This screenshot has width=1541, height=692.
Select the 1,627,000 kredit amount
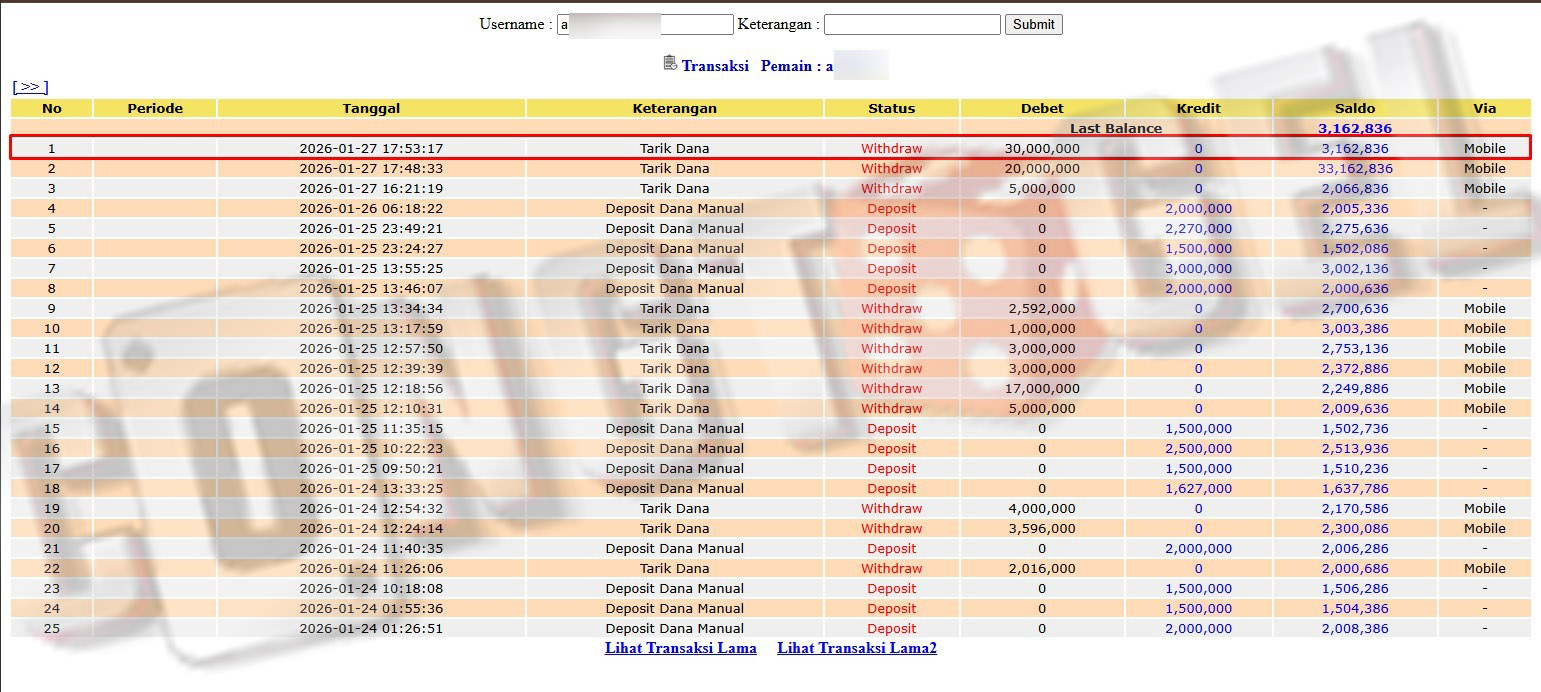coord(1198,488)
